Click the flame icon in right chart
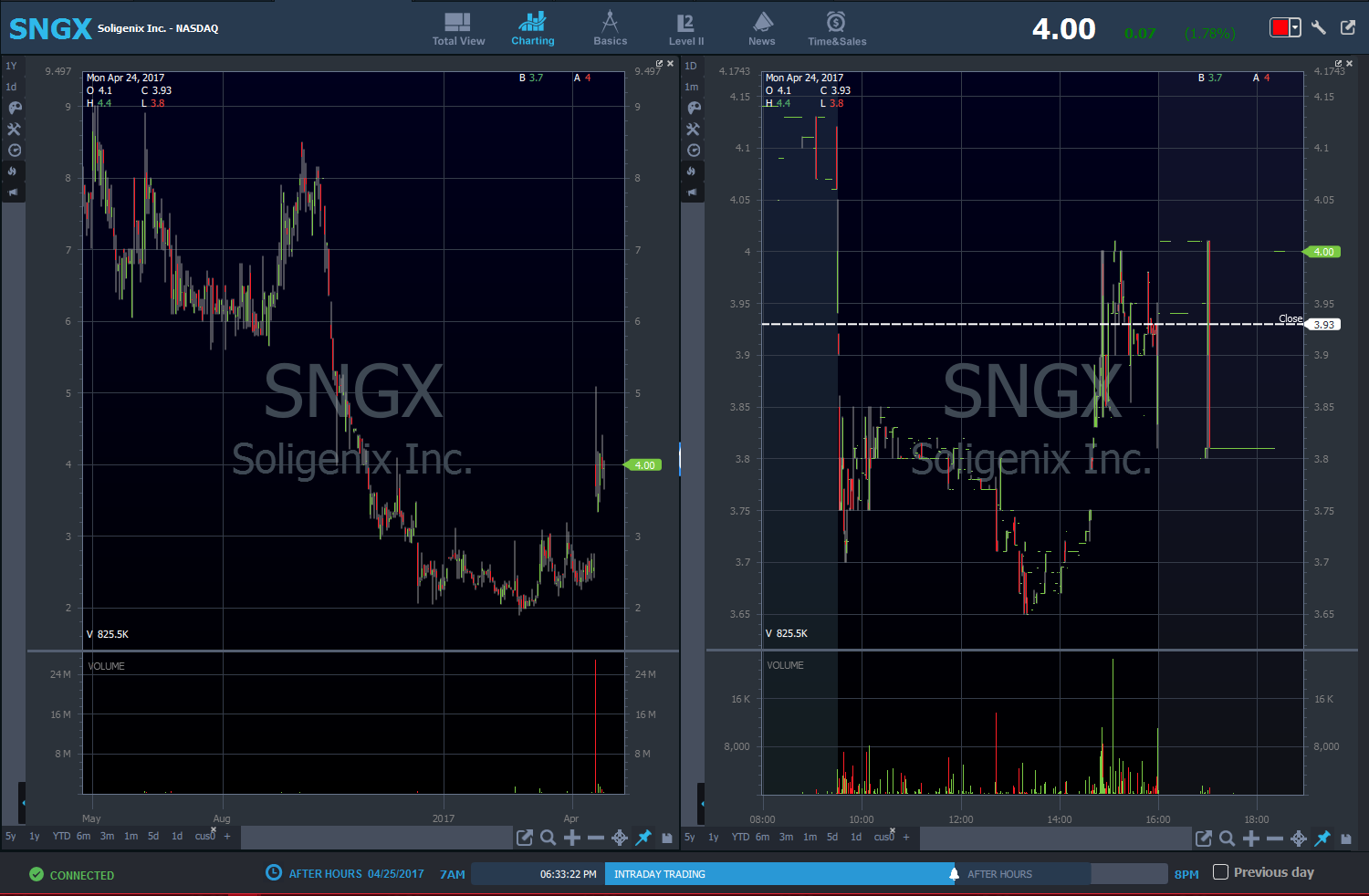Viewport: 1369px width, 896px height. click(692, 172)
